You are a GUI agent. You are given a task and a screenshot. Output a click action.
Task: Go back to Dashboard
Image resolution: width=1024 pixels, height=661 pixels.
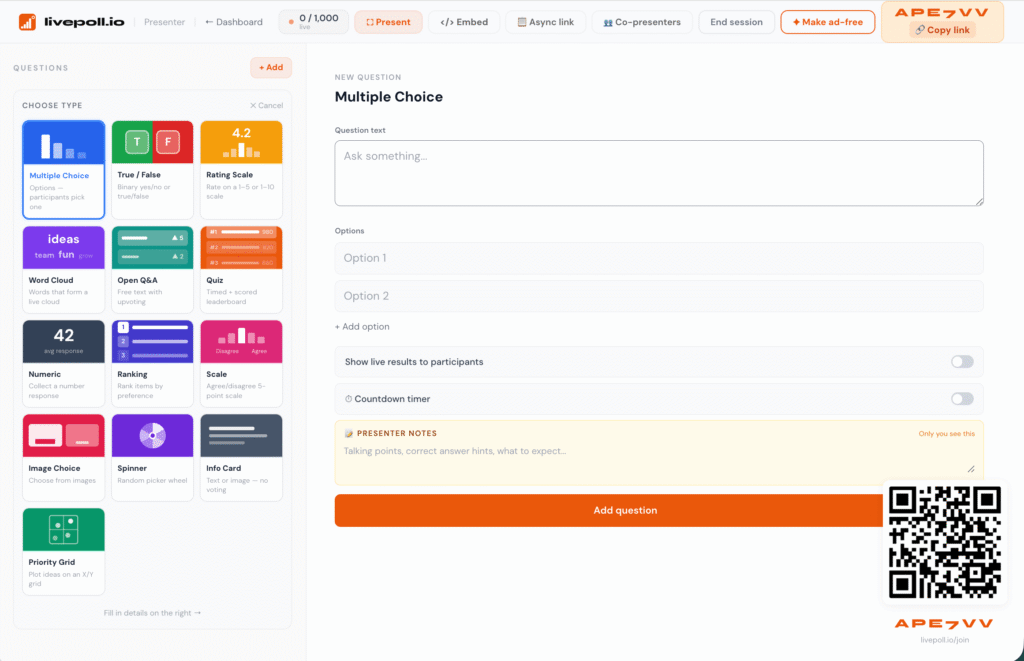click(234, 22)
